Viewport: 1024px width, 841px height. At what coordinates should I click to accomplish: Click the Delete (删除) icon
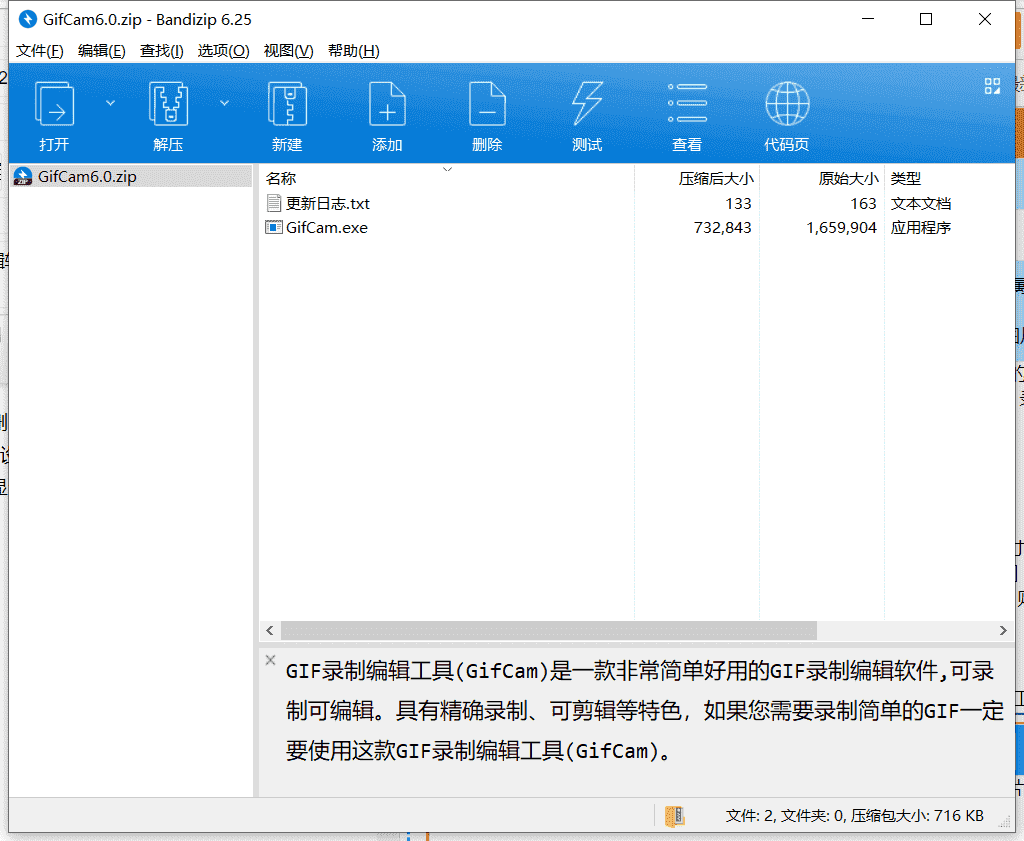tap(487, 104)
